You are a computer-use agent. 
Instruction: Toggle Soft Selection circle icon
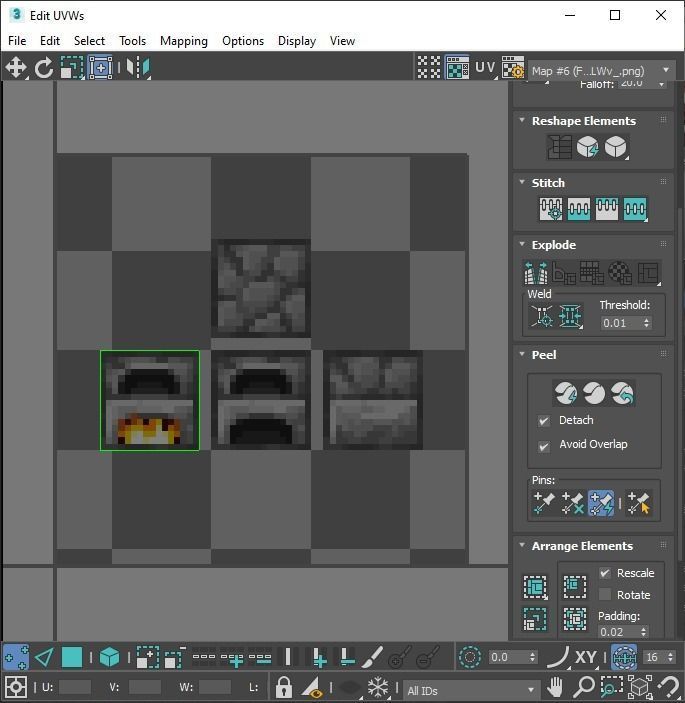click(469, 657)
